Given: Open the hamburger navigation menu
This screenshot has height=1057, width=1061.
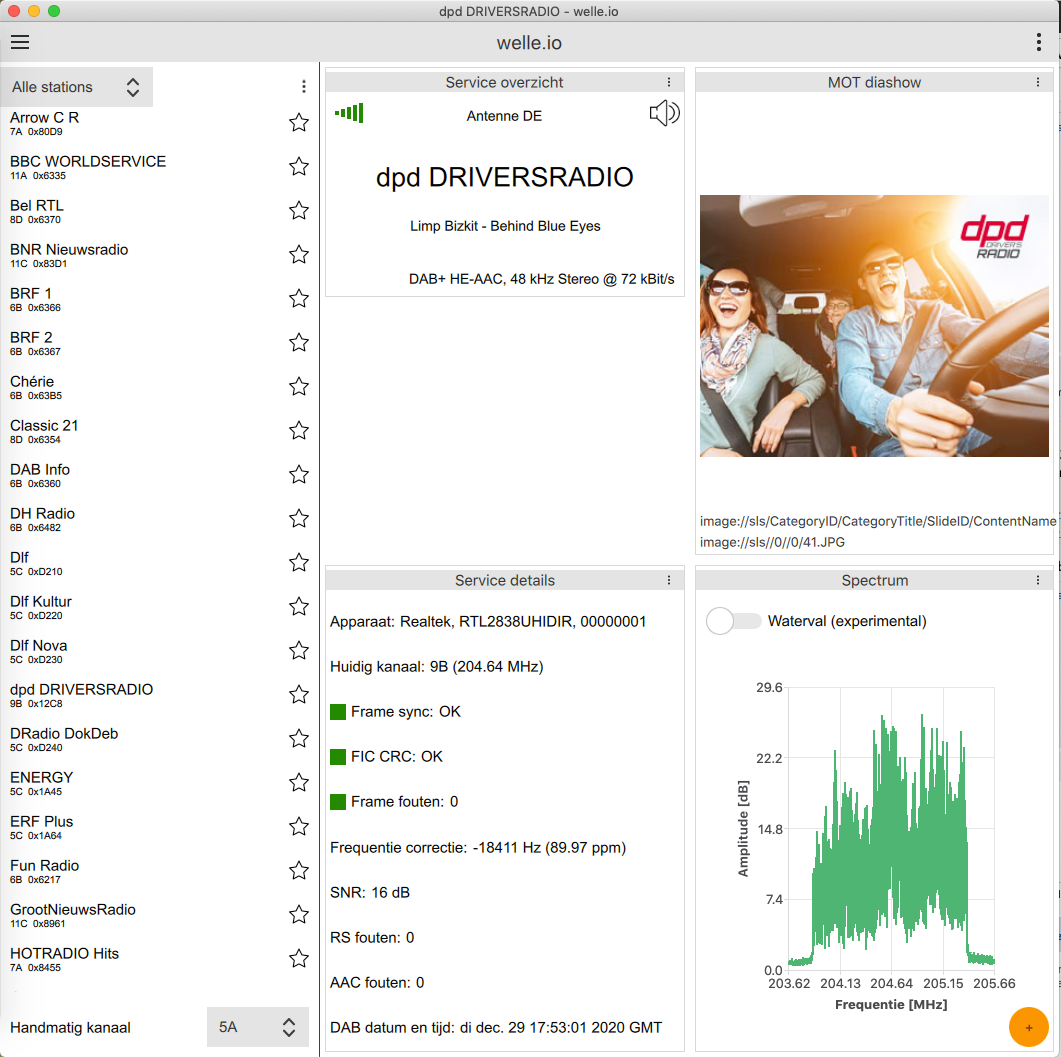Looking at the screenshot, I should 20,42.
